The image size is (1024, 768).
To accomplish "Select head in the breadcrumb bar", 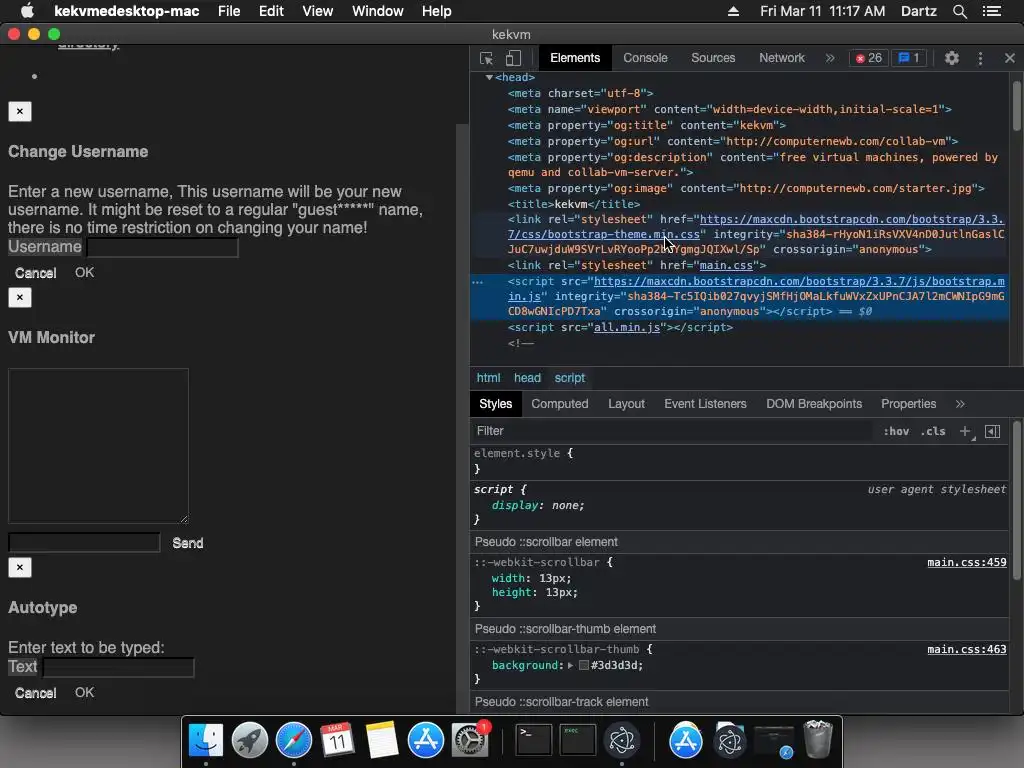I will coord(527,378).
